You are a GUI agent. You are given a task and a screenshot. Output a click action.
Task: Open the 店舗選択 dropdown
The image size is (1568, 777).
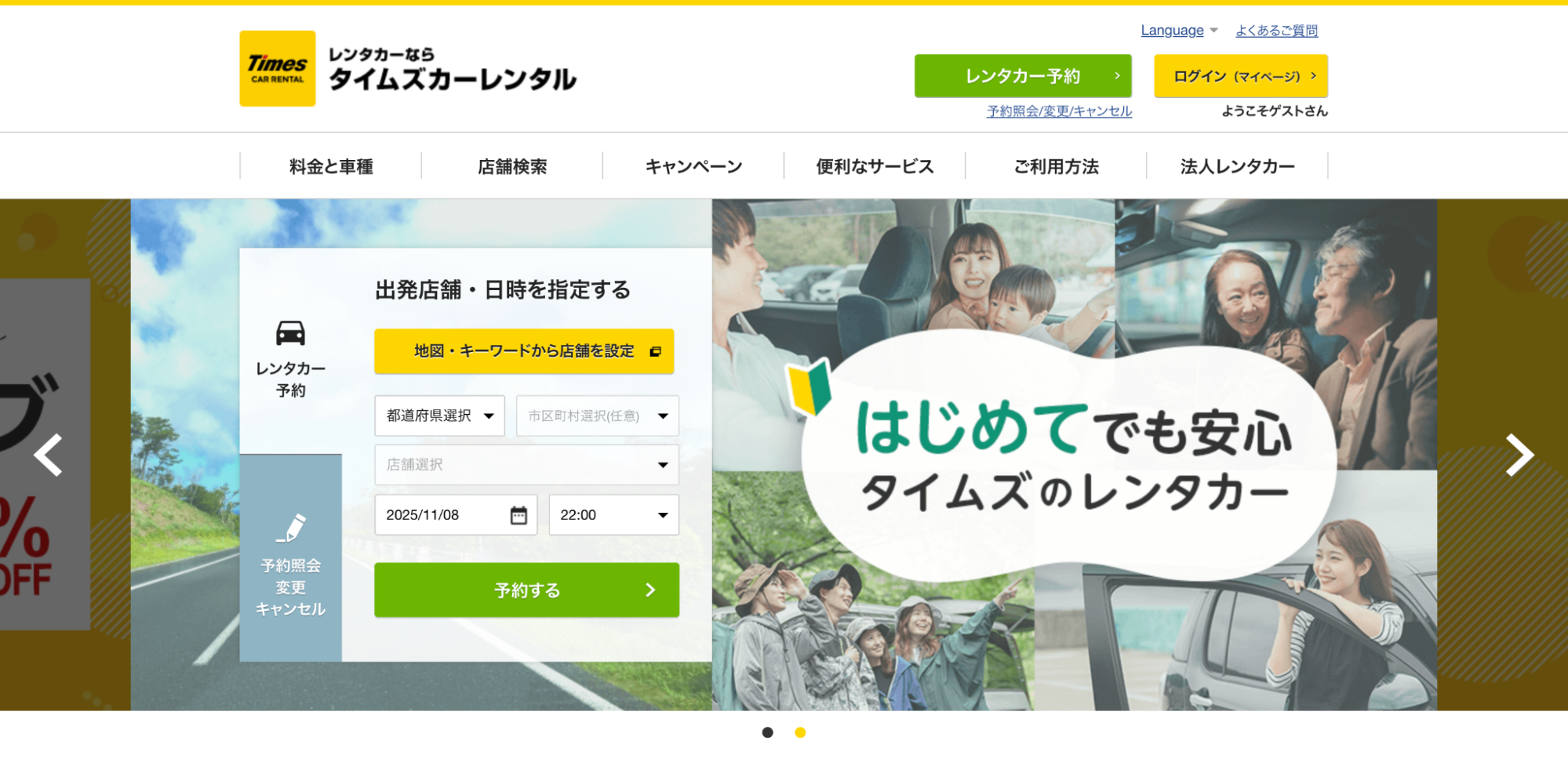point(526,465)
